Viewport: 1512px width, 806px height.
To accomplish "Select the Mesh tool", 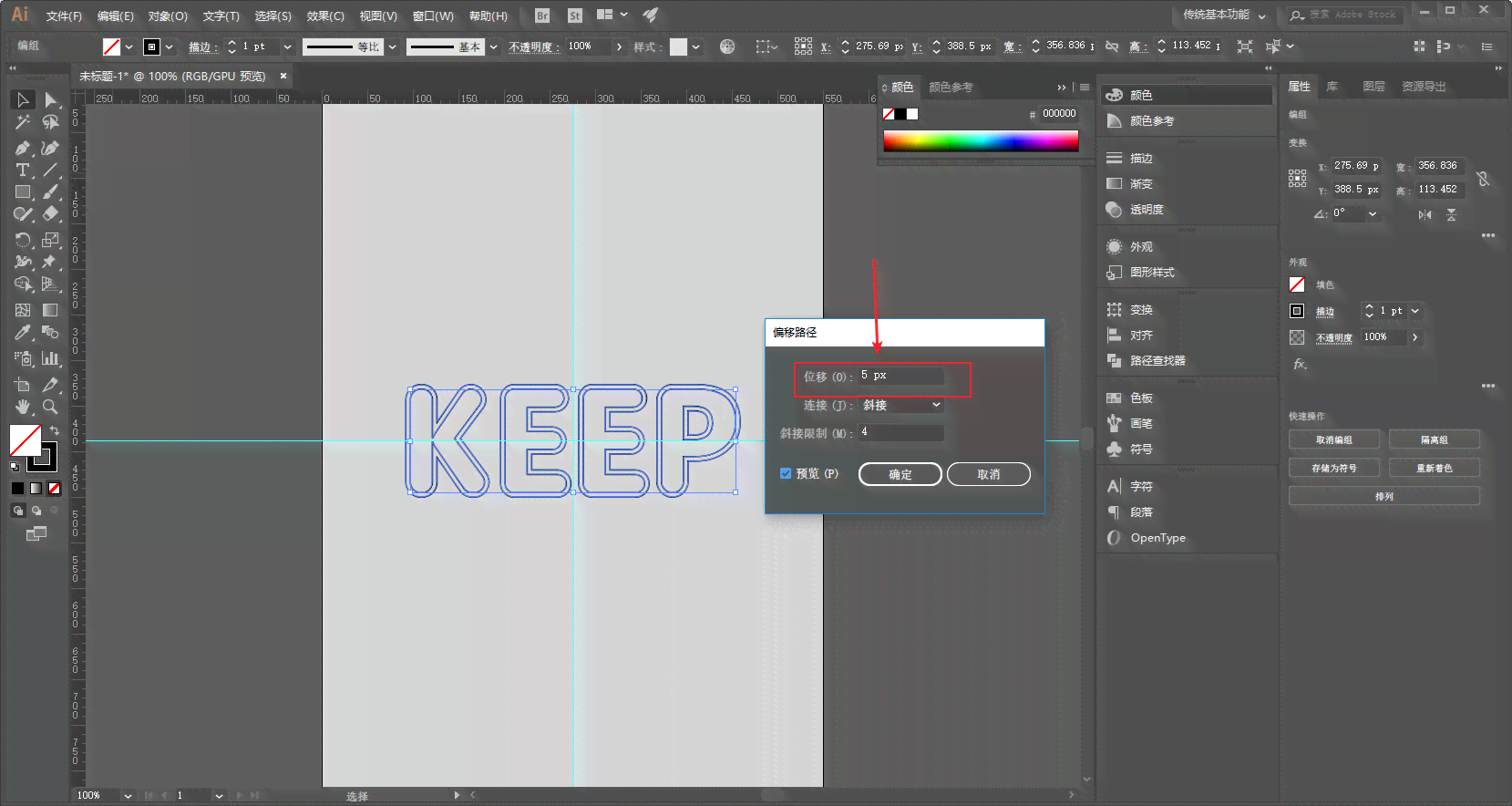I will click(x=23, y=310).
